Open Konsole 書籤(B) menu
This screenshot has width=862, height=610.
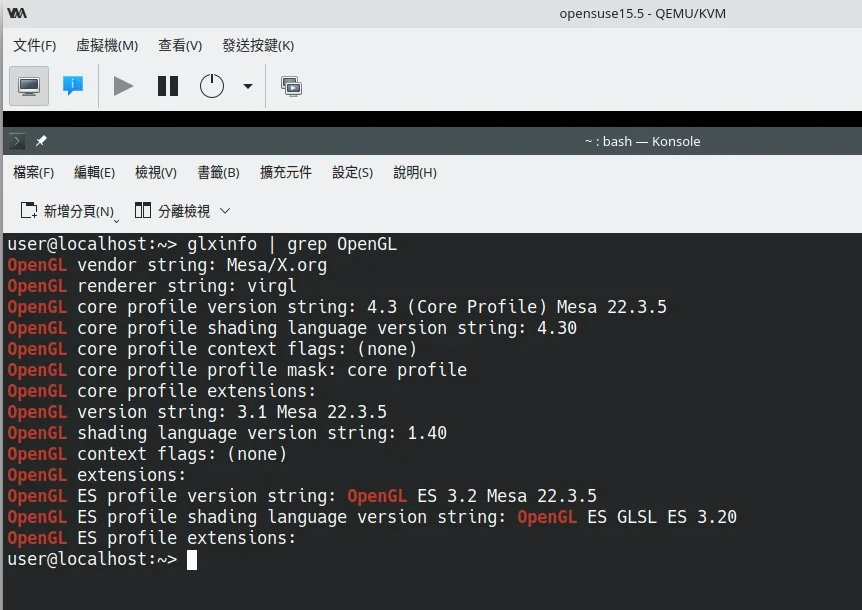click(x=219, y=173)
